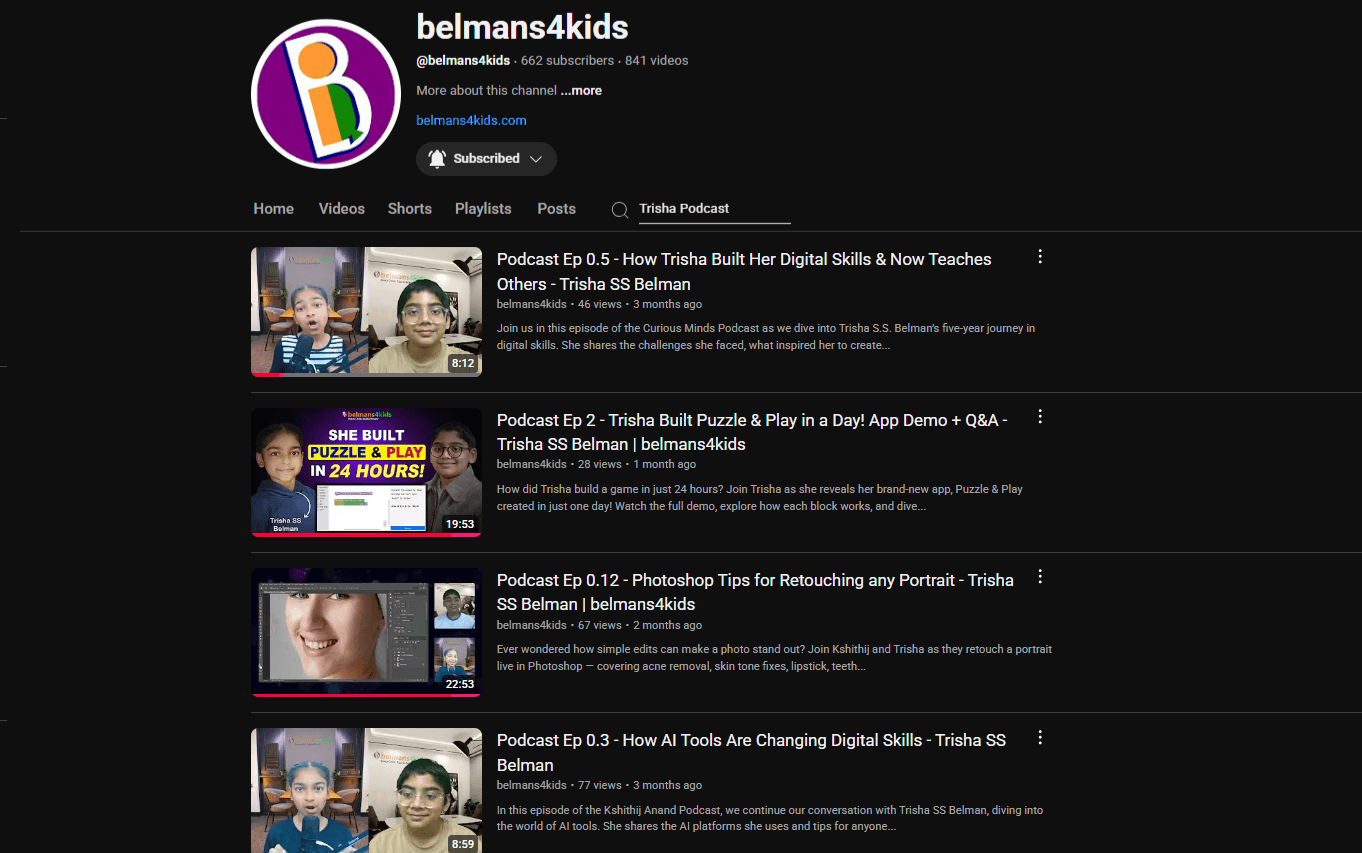Viewport: 1362px width, 853px height.
Task: Open the options menu for Podcast Ep 0.5
Action: 1040,257
